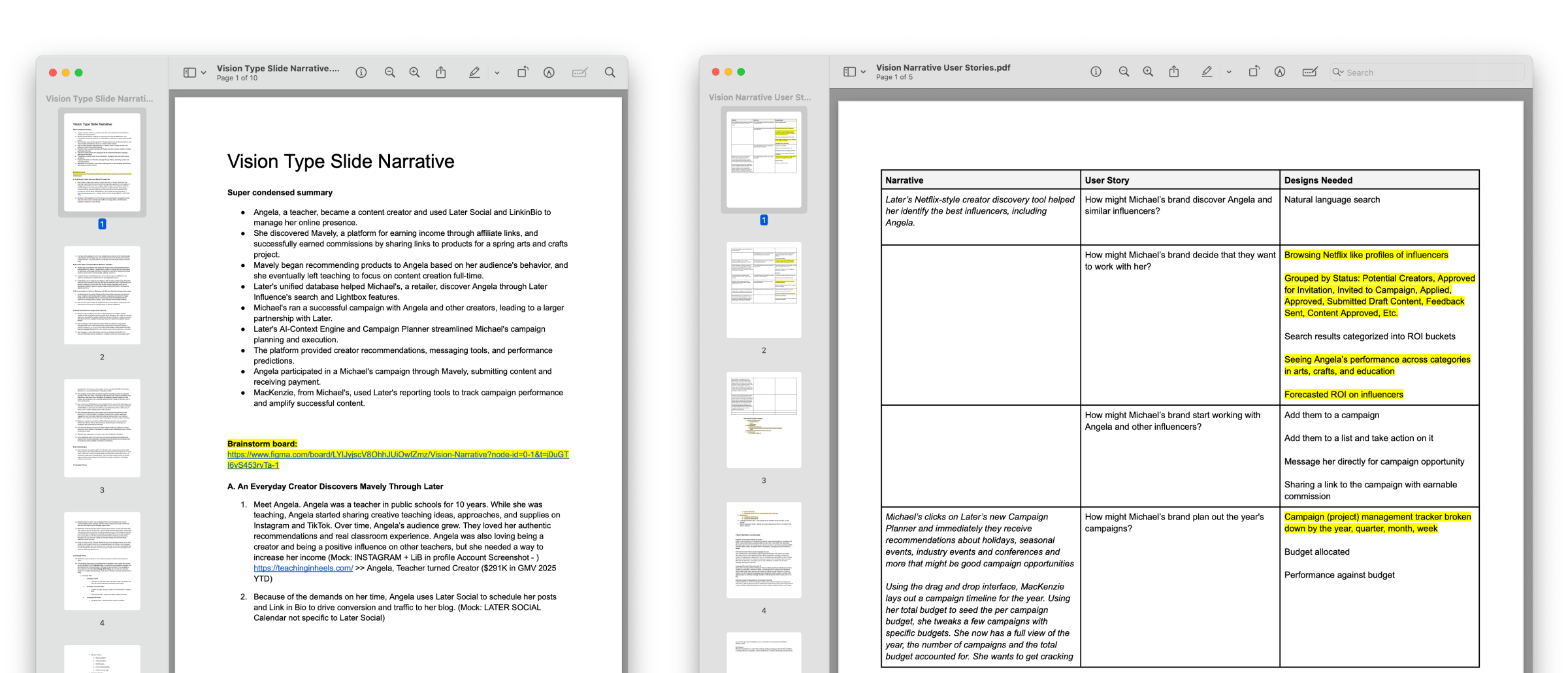Click highlighted 'Browsing Netflix like profiles of influencers'
The width and height of the screenshot is (1568, 673).
[x=1365, y=255]
